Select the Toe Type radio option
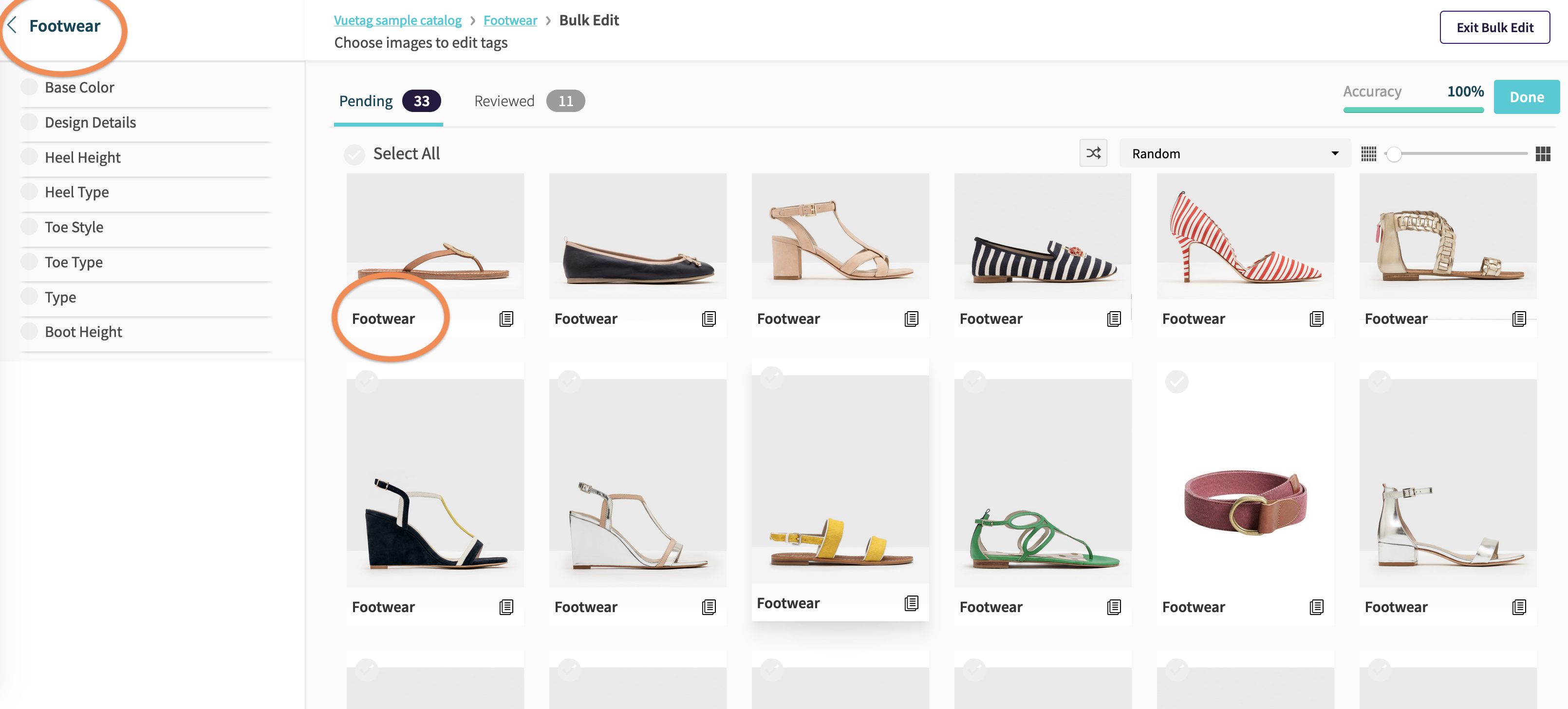Viewport: 1568px width, 709px height. pos(29,261)
